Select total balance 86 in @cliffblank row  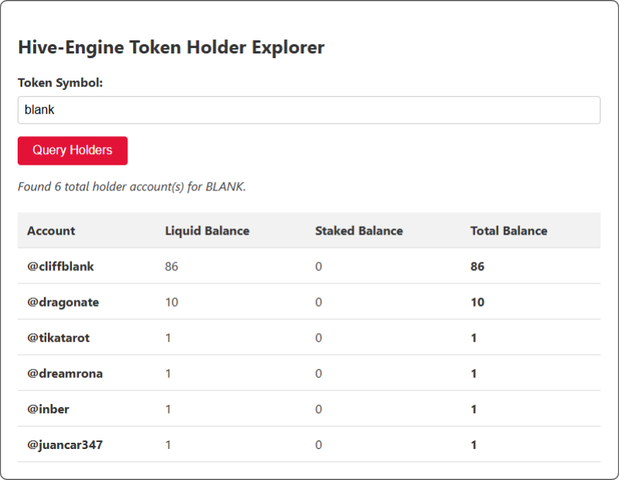[477, 266]
